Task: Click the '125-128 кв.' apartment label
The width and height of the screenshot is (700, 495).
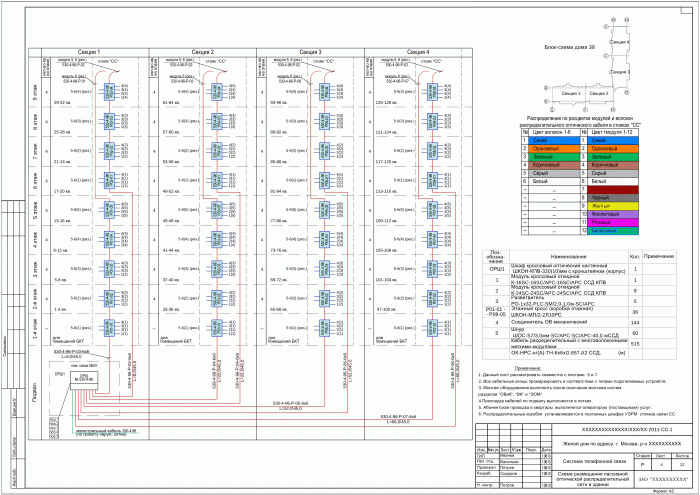Action: pyautogui.click(x=387, y=103)
